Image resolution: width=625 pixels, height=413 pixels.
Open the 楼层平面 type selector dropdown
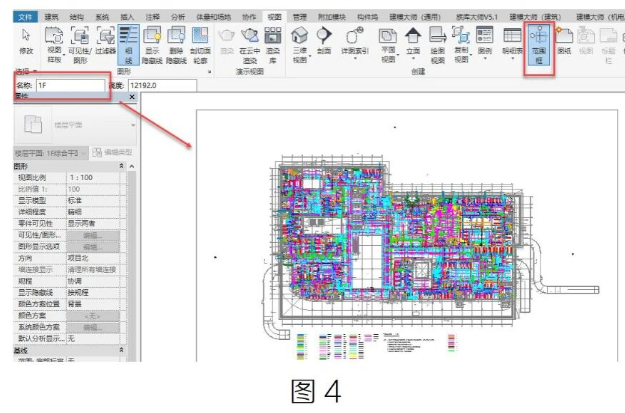pyautogui.click(x=133, y=125)
